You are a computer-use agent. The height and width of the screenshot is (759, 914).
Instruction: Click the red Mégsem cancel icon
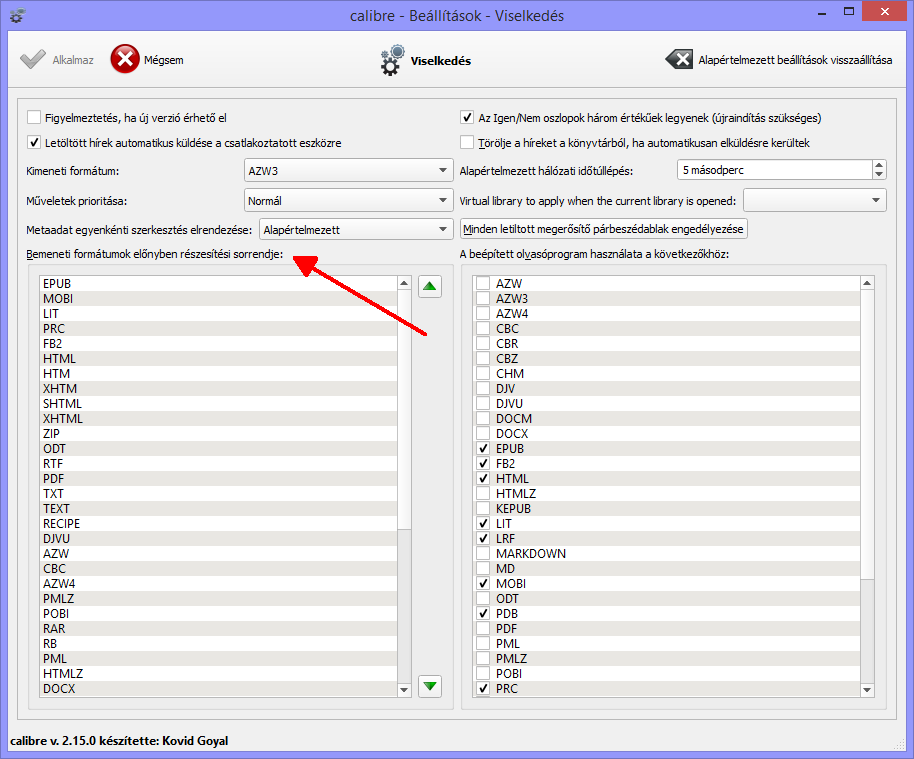coord(125,59)
